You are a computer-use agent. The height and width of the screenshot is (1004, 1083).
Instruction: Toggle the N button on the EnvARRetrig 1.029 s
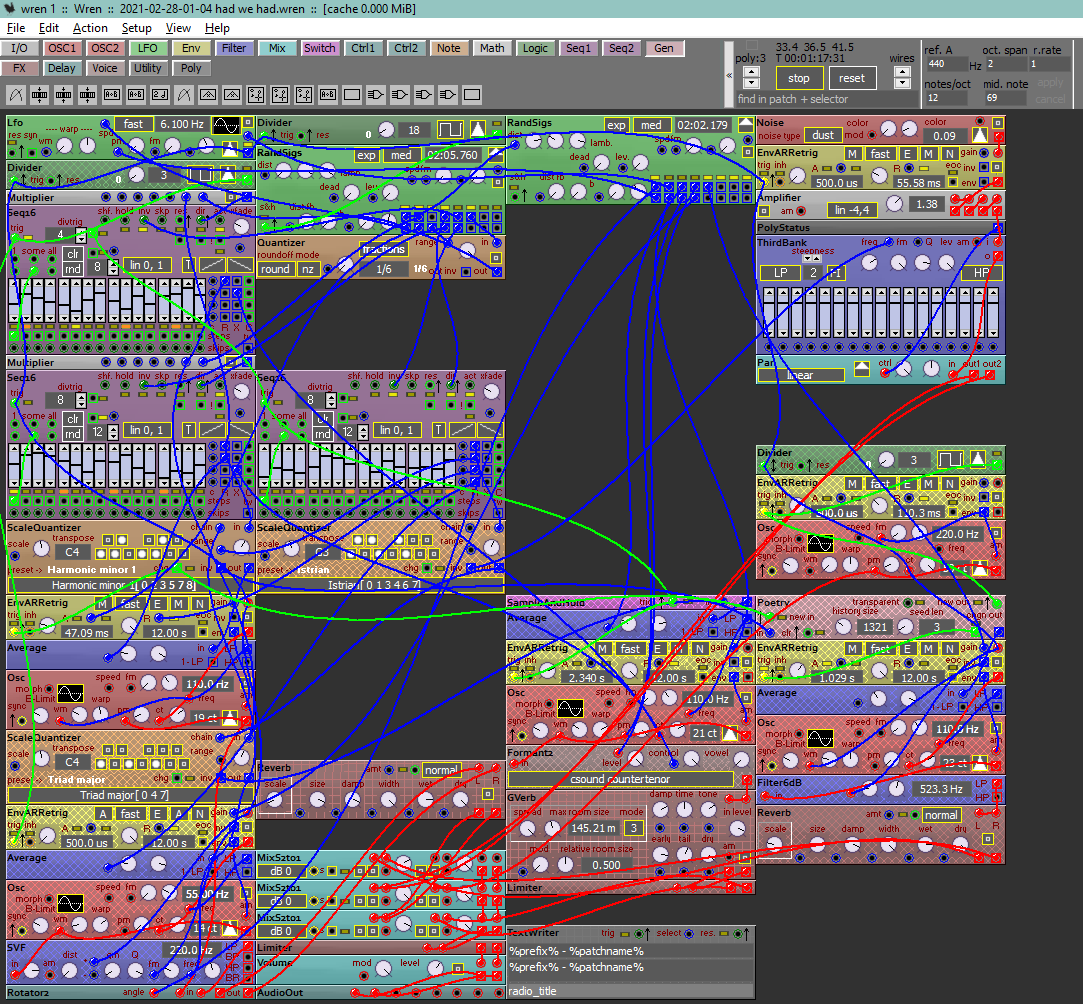click(x=950, y=649)
